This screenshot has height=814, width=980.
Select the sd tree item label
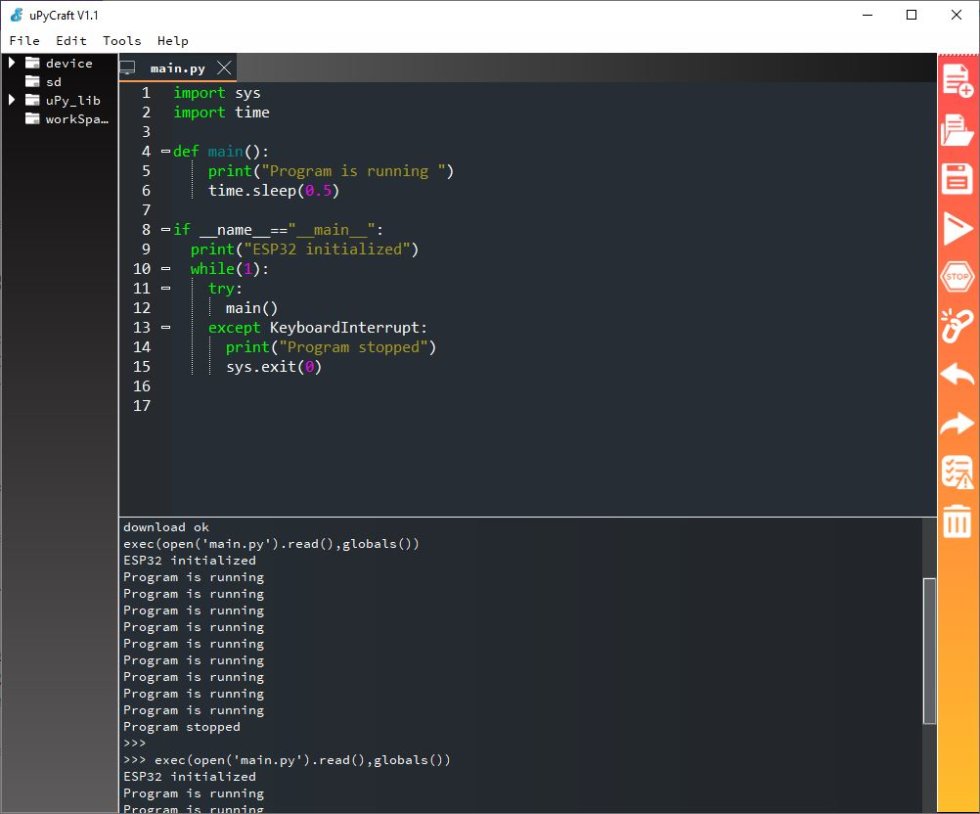click(x=53, y=82)
